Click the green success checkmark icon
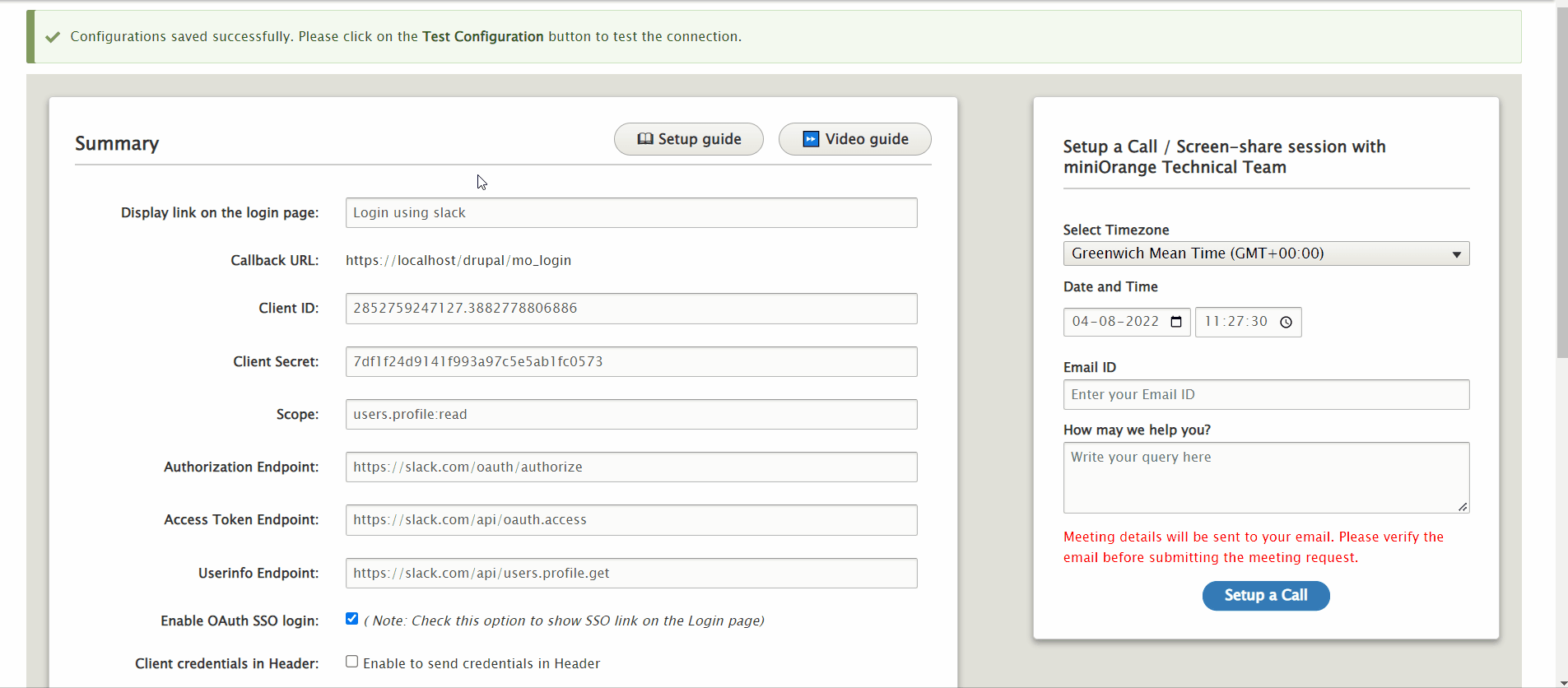The image size is (1568, 688). (53, 37)
